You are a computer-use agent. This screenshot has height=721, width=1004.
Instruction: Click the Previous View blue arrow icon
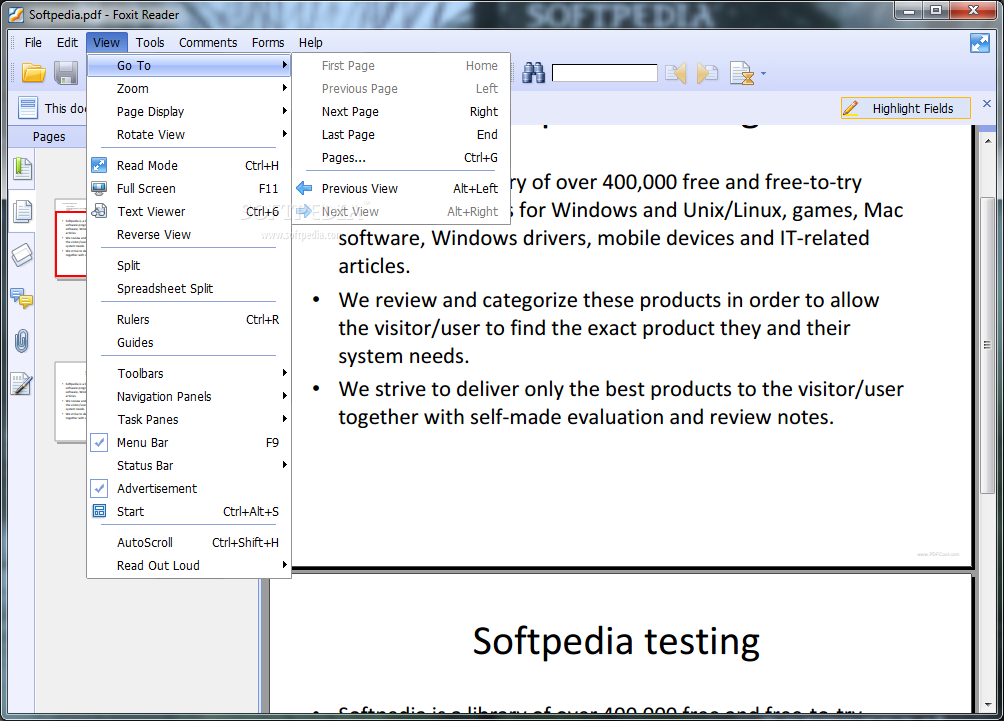[304, 188]
